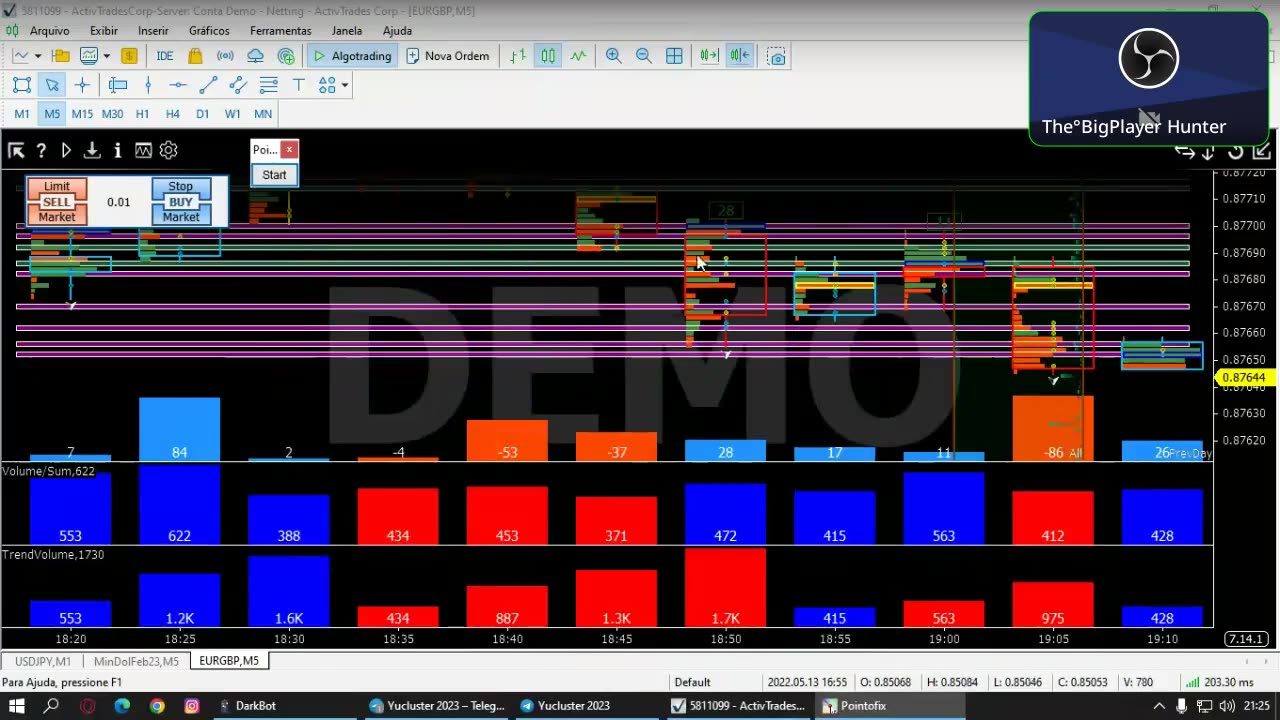This screenshot has height=720, width=1280.
Task: Toggle chart auto-scroll
Action: coord(709,56)
